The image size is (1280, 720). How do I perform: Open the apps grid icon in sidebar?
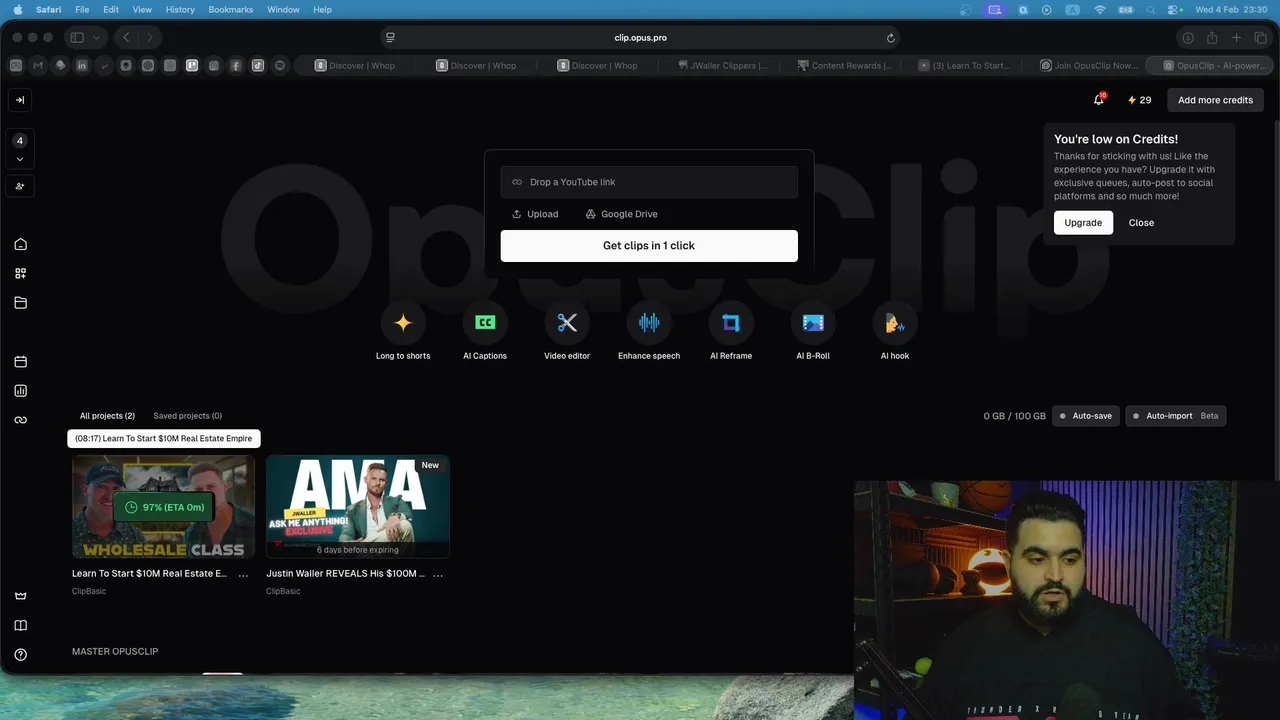tap(20, 273)
